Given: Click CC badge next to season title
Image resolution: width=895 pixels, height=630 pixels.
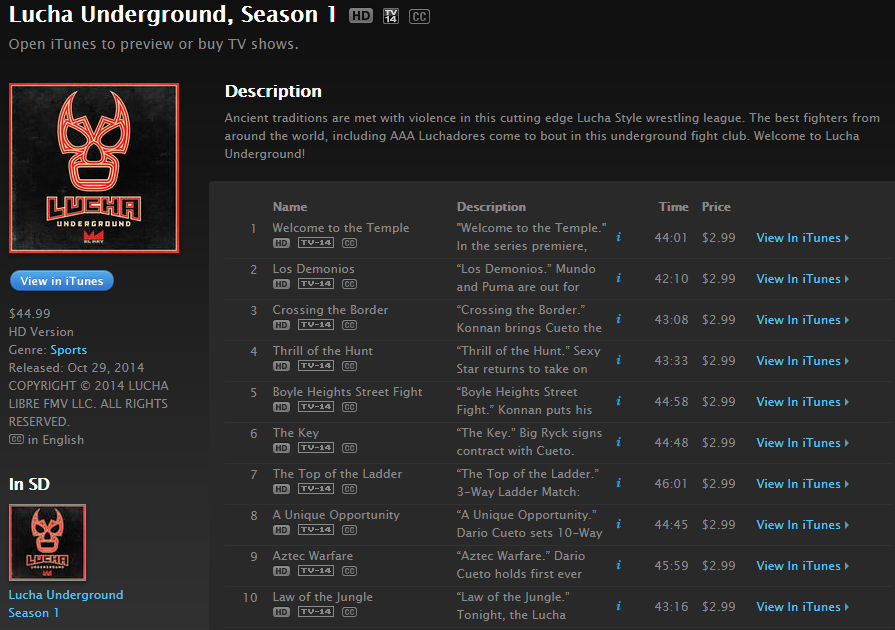Looking at the screenshot, I should (x=419, y=17).
